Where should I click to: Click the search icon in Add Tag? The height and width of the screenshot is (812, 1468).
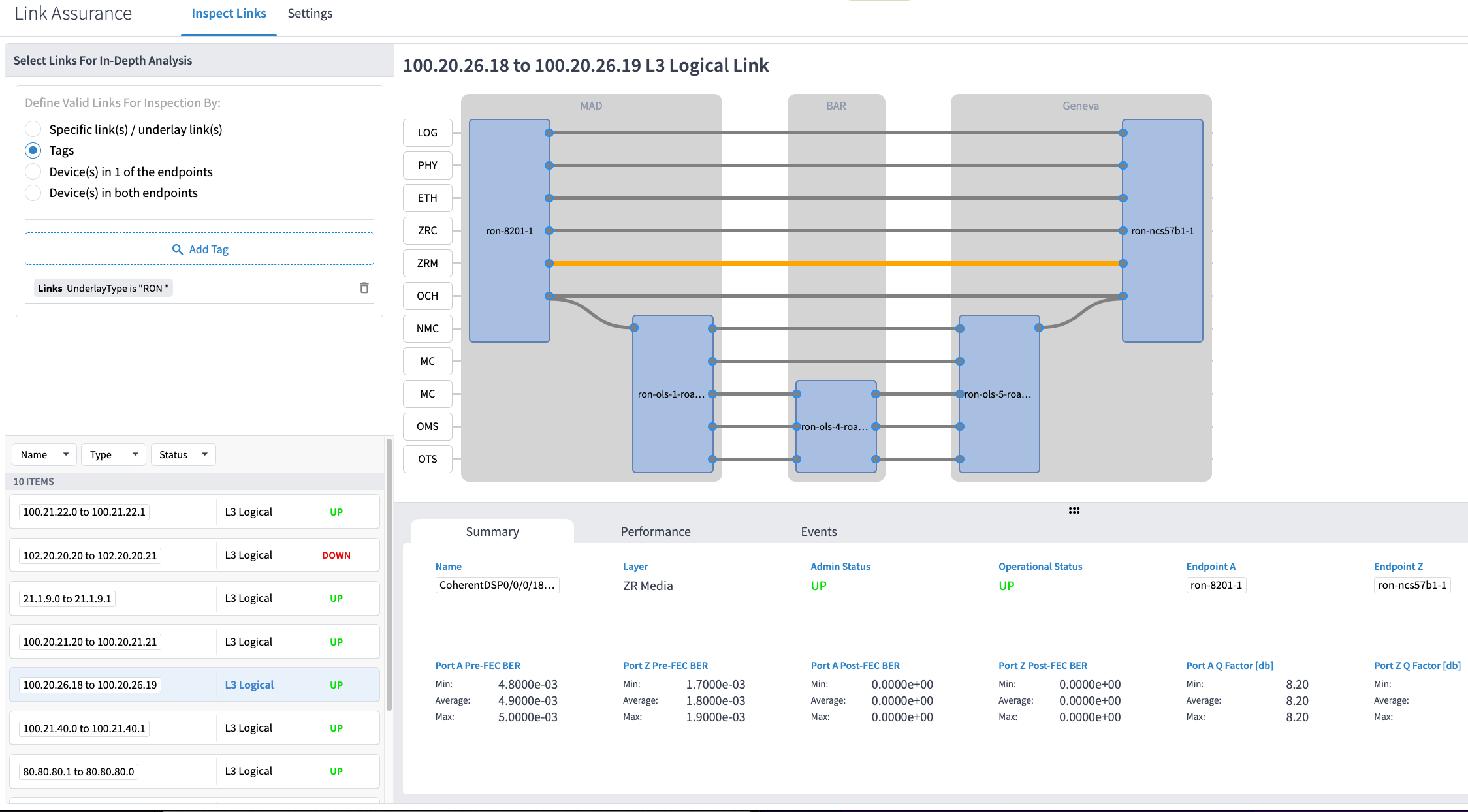tap(177, 249)
